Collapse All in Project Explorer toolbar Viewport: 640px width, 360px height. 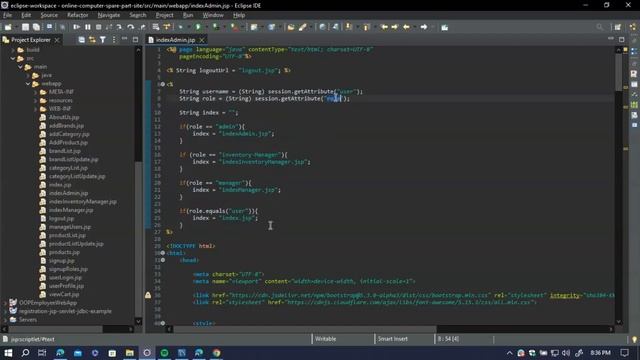[x=82, y=40]
